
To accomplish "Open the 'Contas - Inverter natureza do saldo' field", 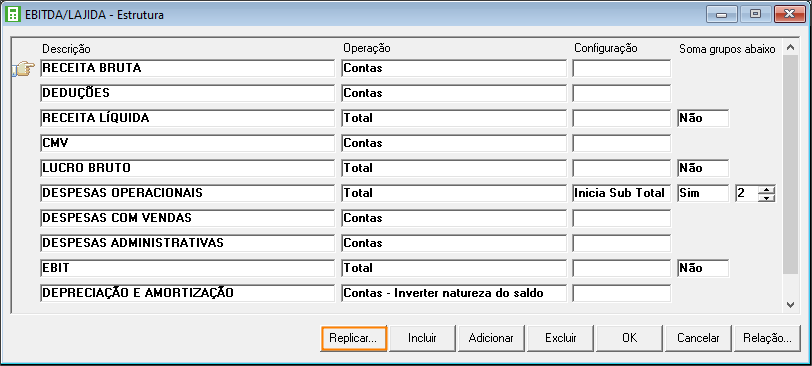I will click(x=454, y=293).
